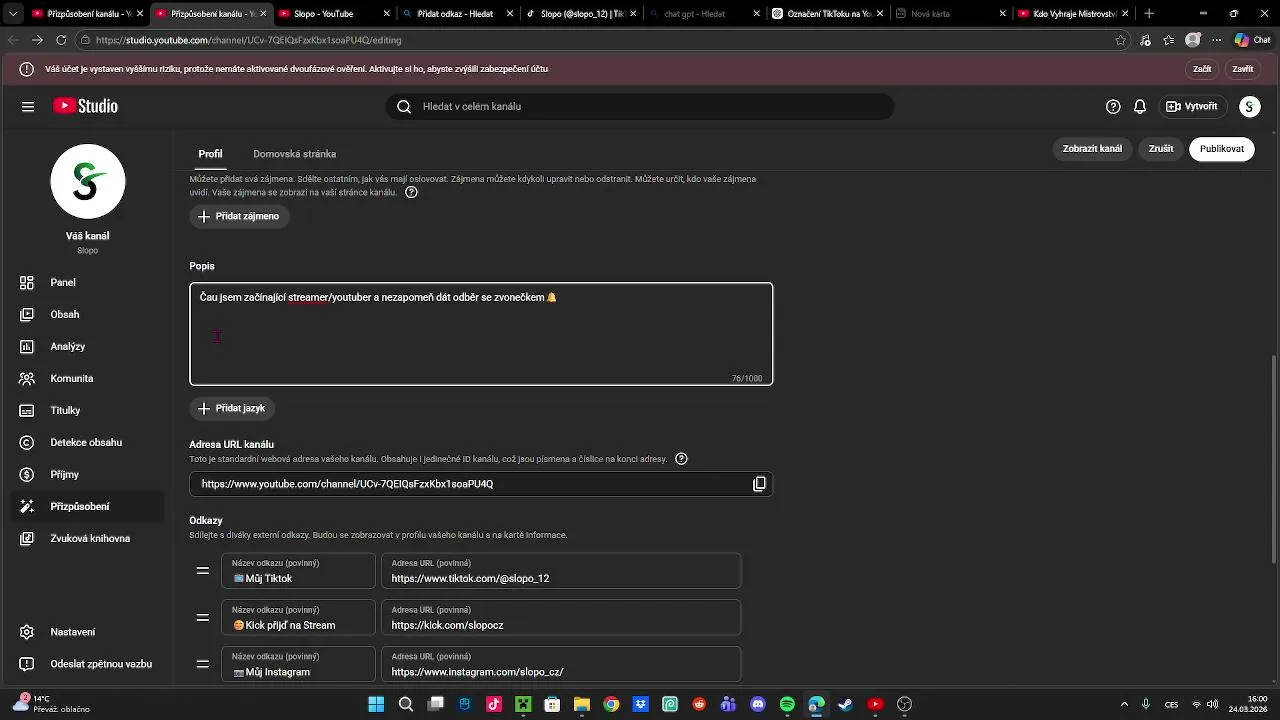Click the Odeslat zpětnou vazbu icon
The width and height of the screenshot is (1280, 720).
coord(28,664)
